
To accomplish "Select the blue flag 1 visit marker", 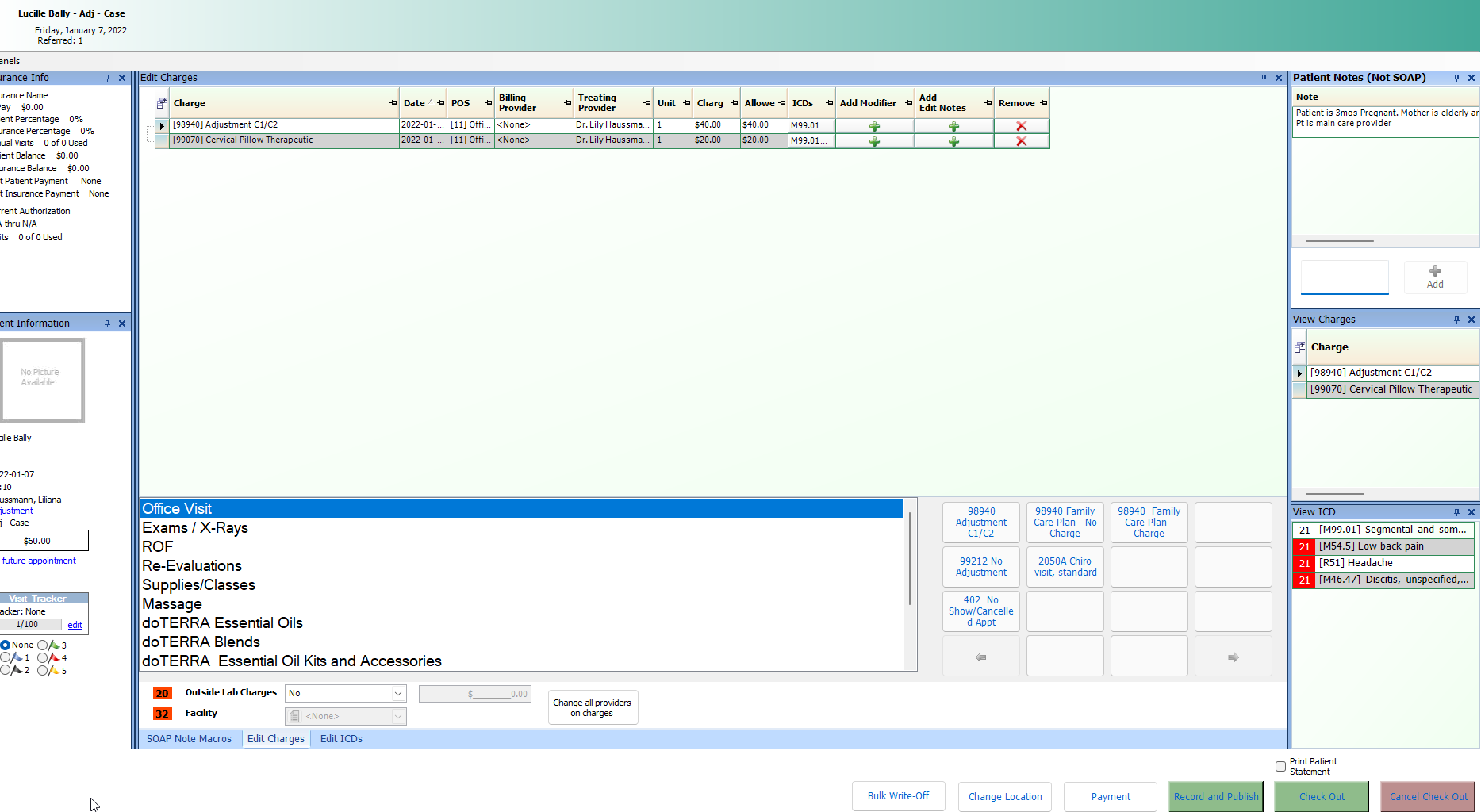I will pyautogui.click(x=6, y=657).
